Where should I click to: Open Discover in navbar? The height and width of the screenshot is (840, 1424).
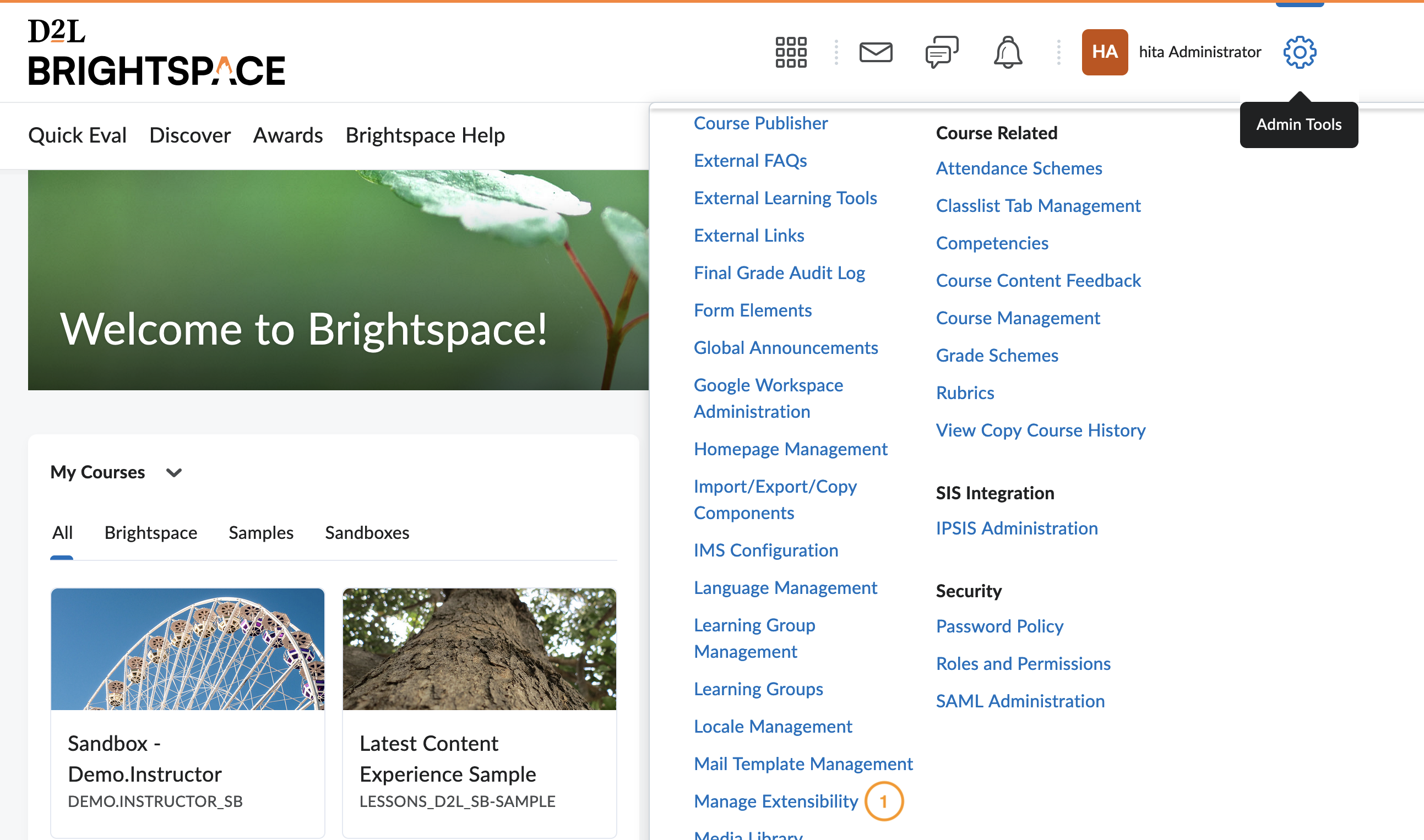click(189, 135)
